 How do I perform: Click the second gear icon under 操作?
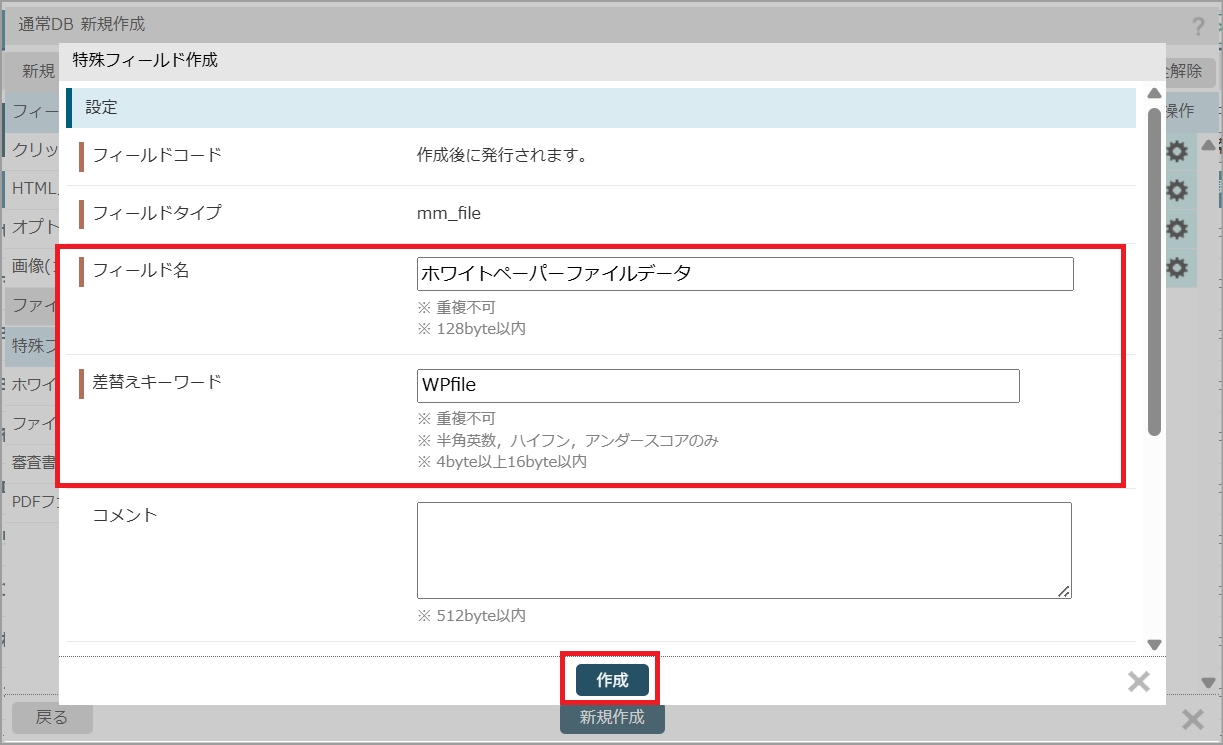coord(1177,190)
